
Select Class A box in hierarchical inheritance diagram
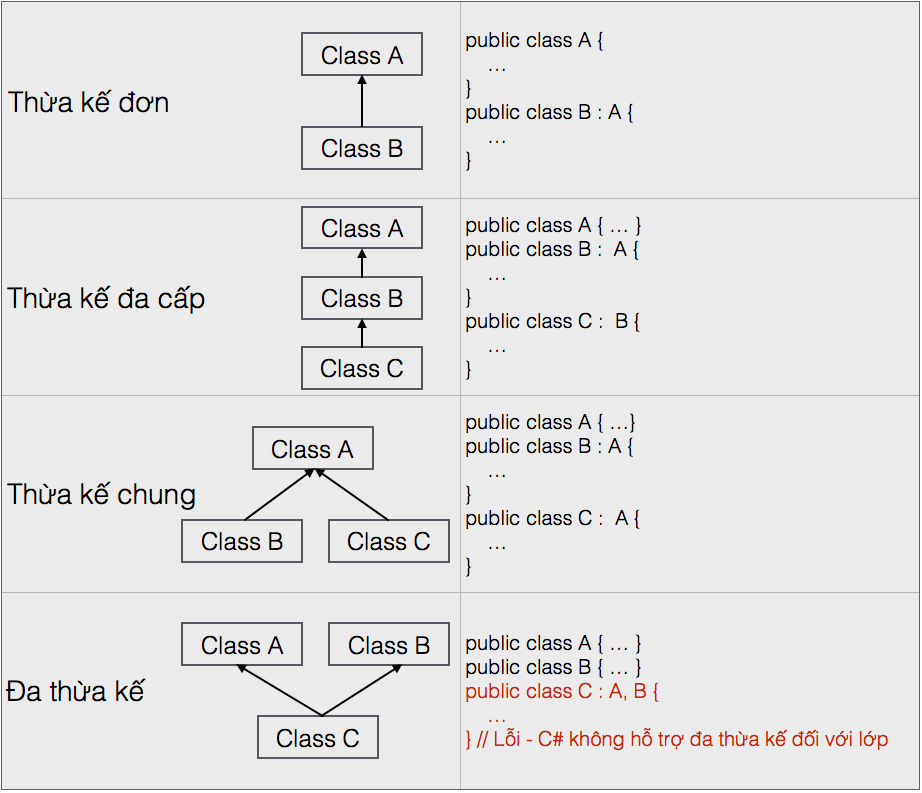(x=313, y=448)
